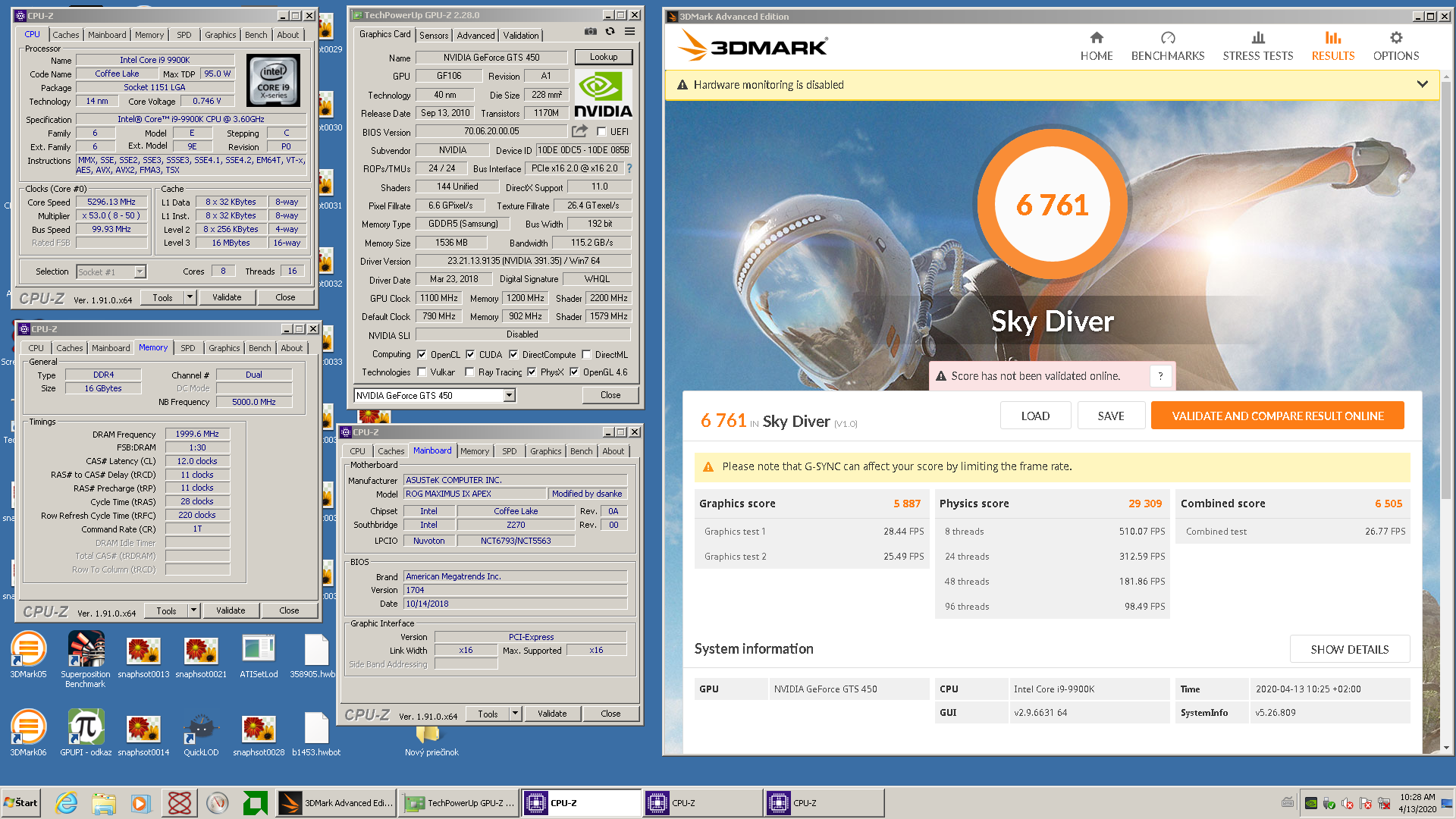Image resolution: width=1456 pixels, height=819 pixels.
Task: Expand Tools dropdown arrow in CPU-Z Memory window
Action: (193, 610)
